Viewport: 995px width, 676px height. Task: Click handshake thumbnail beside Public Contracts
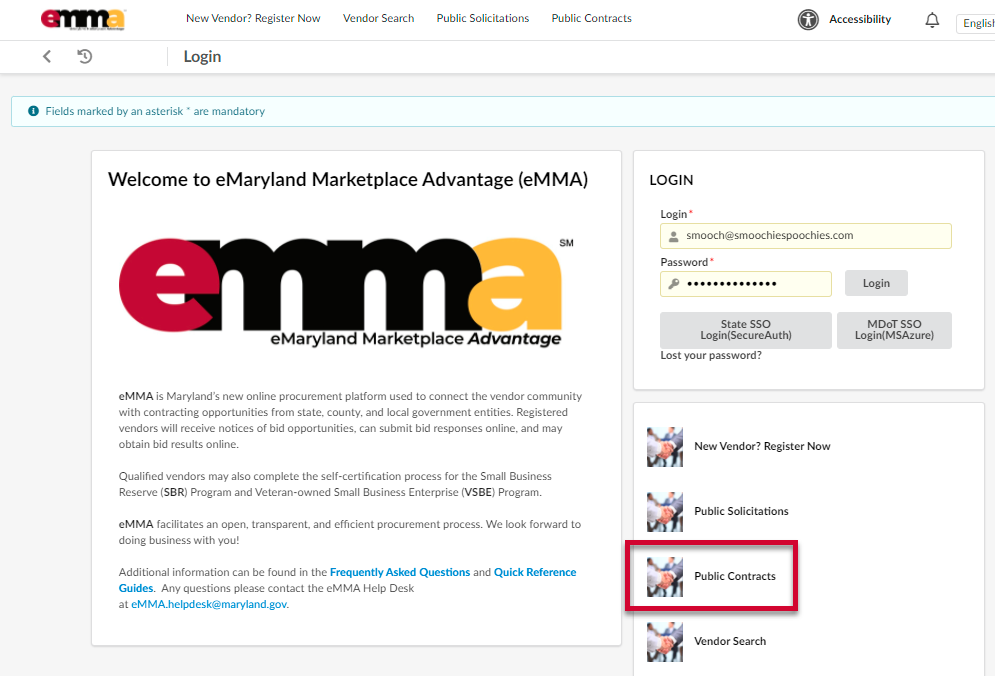tap(664, 576)
